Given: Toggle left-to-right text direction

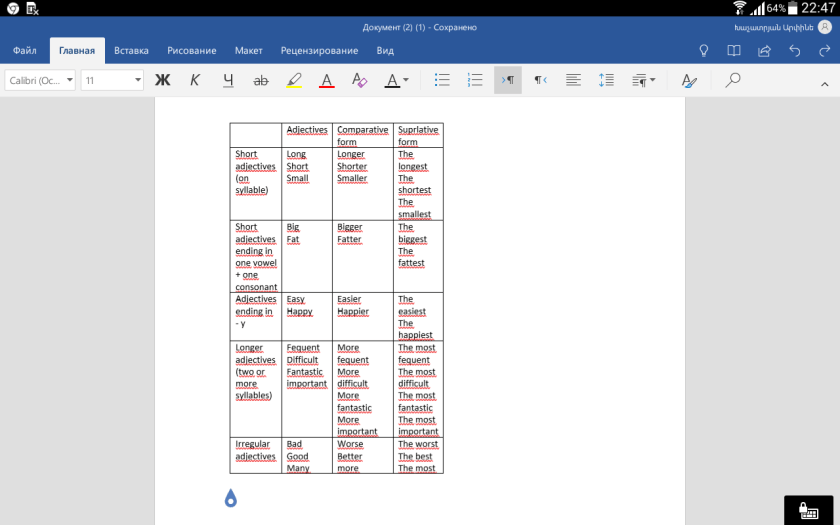Looking at the screenshot, I should pos(508,80).
